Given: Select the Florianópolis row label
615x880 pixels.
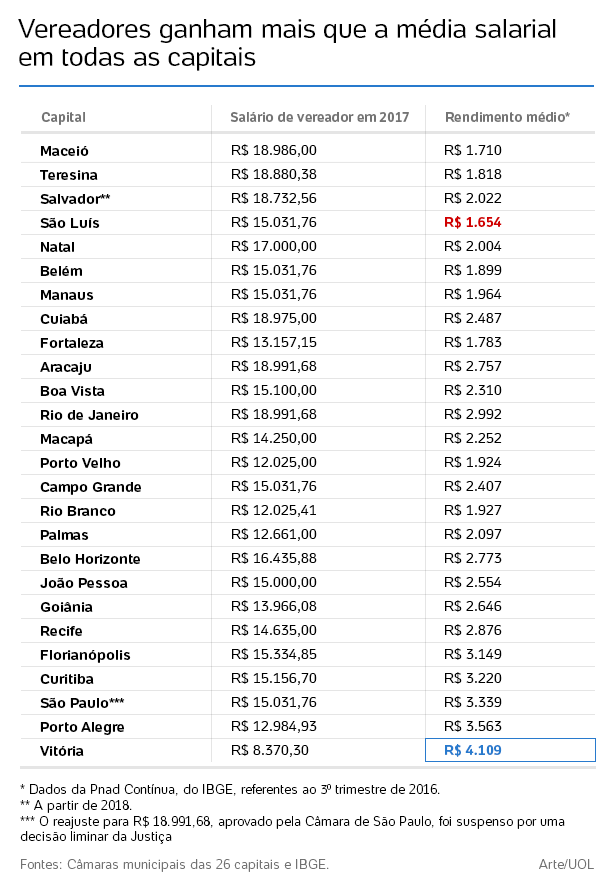Looking at the screenshot, I should click(85, 655).
